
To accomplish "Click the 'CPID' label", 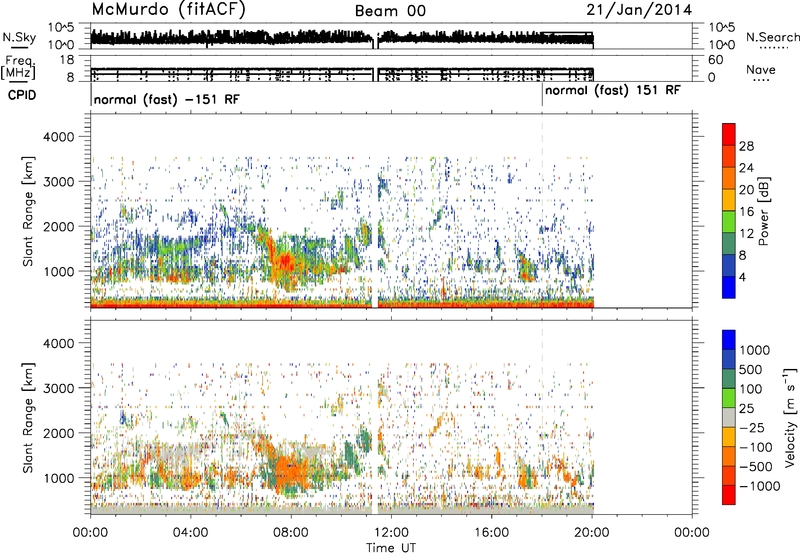I will click(x=22, y=95).
